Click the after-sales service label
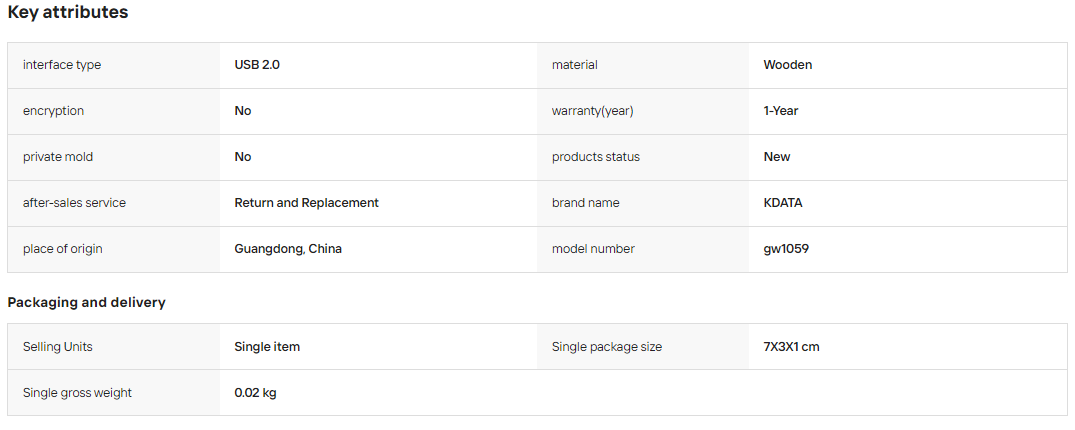The image size is (1075, 430). pyautogui.click(x=74, y=203)
